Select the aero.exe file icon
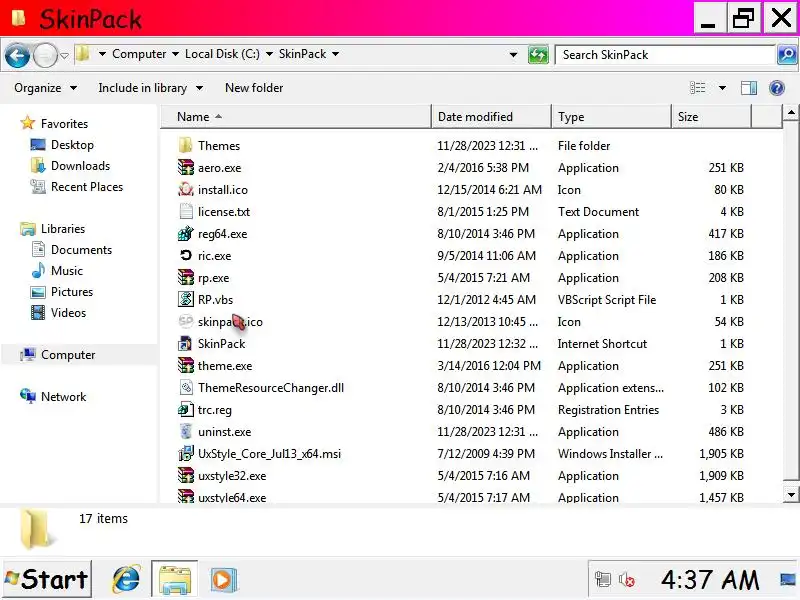This screenshot has width=800, height=600. 186,167
